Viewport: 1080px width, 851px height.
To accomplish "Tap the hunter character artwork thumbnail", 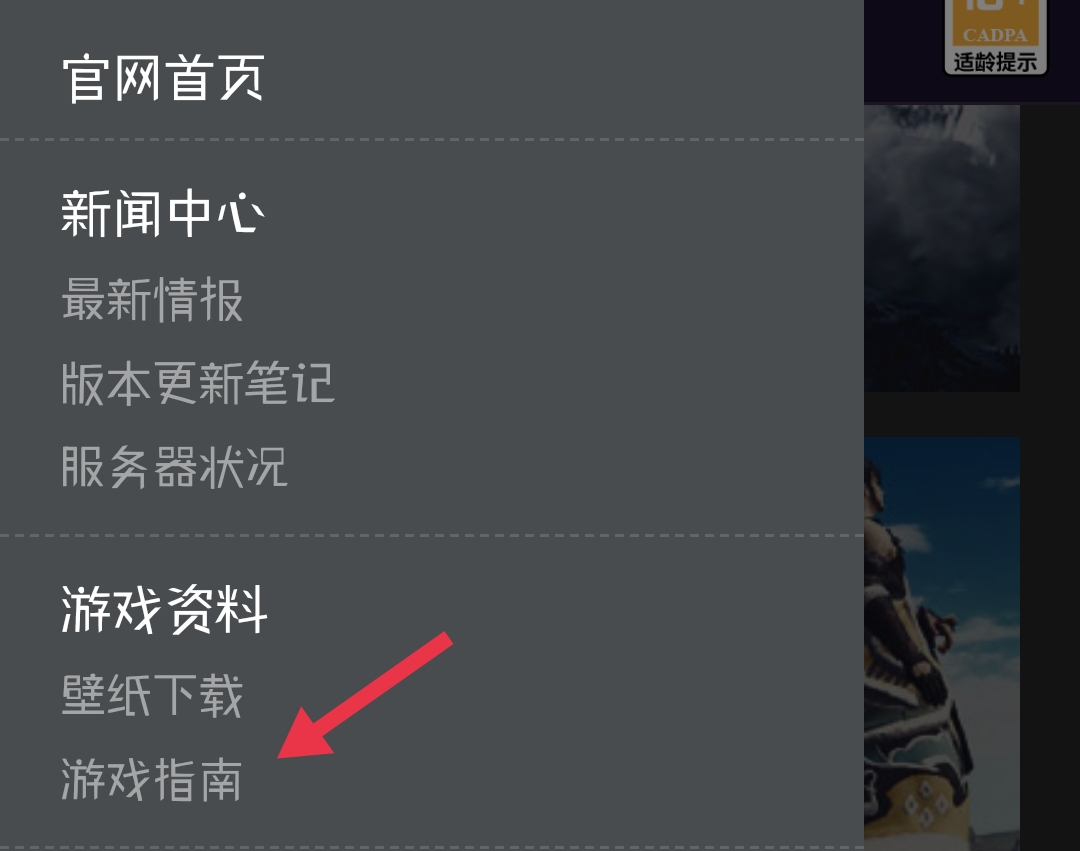I will [942, 644].
